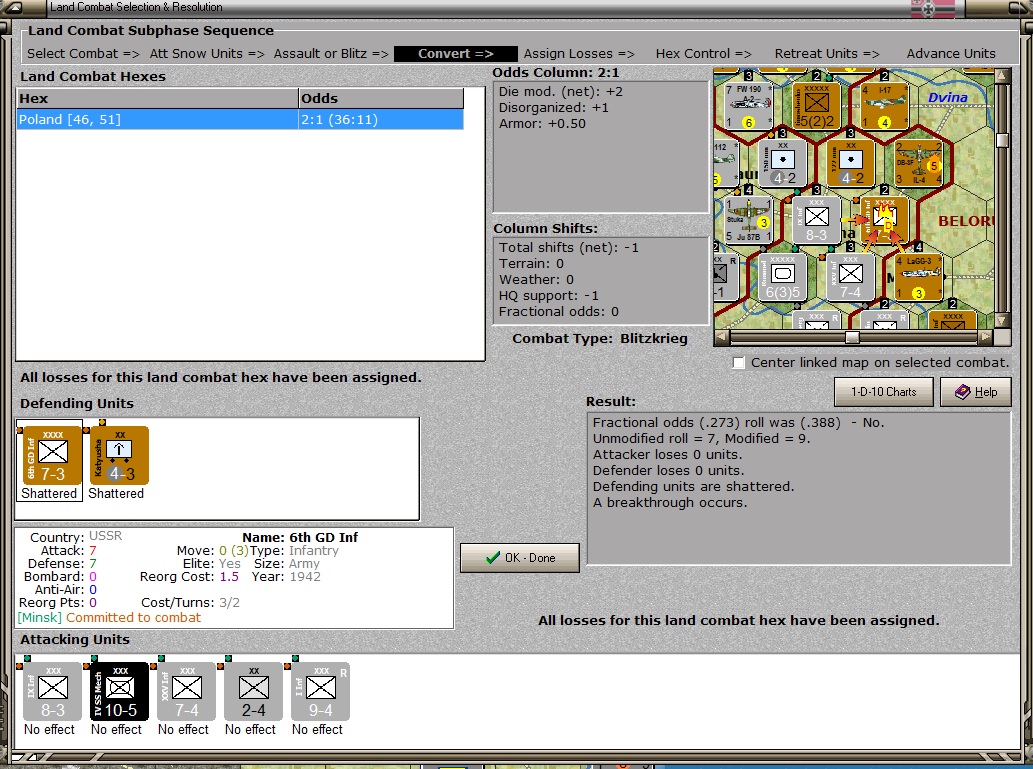Click the 6(3)5 German HQ counter on map
This screenshot has height=769, width=1033.
point(783,277)
